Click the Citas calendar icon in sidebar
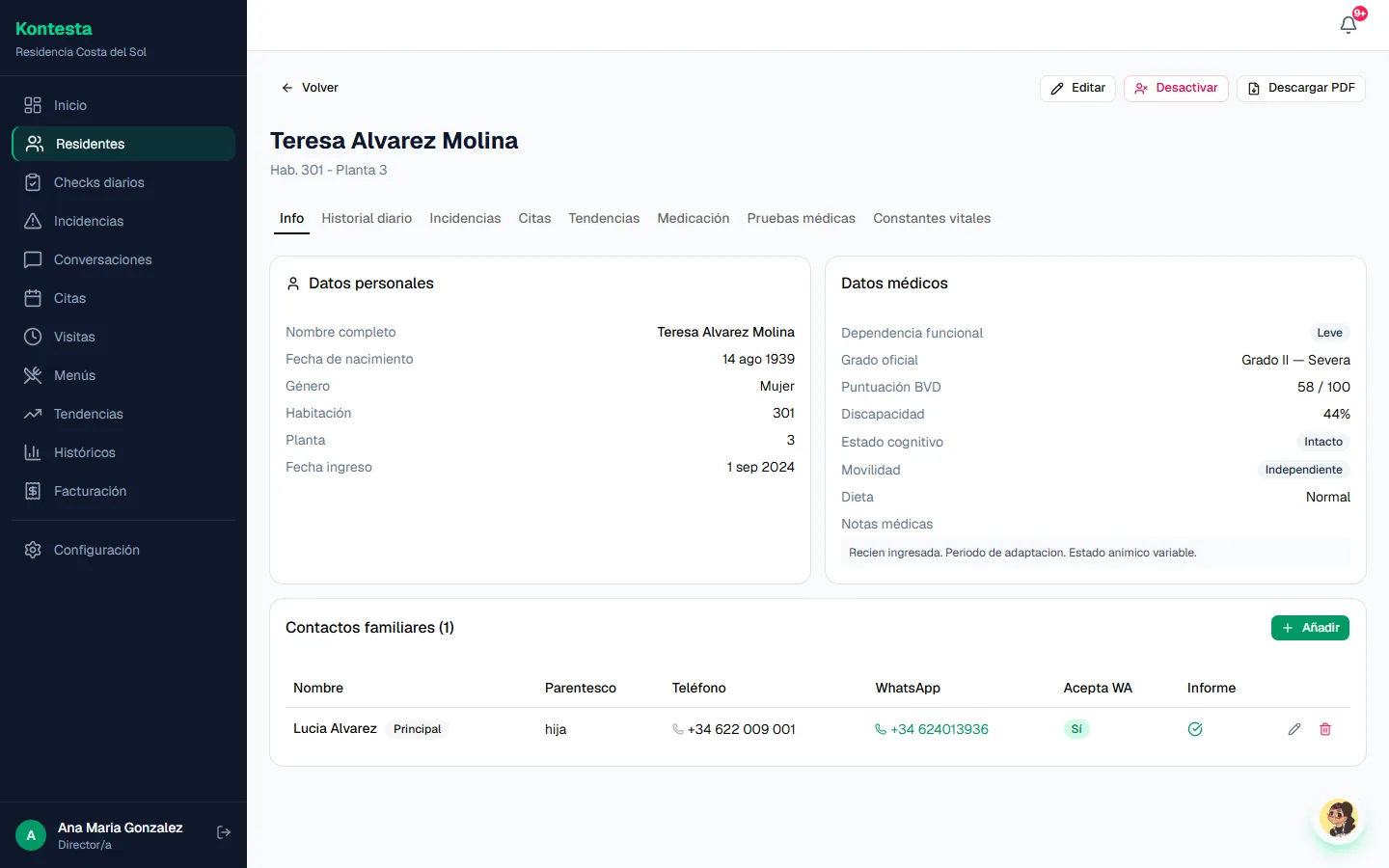Image resolution: width=1389 pixels, height=868 pixels. 33,298
